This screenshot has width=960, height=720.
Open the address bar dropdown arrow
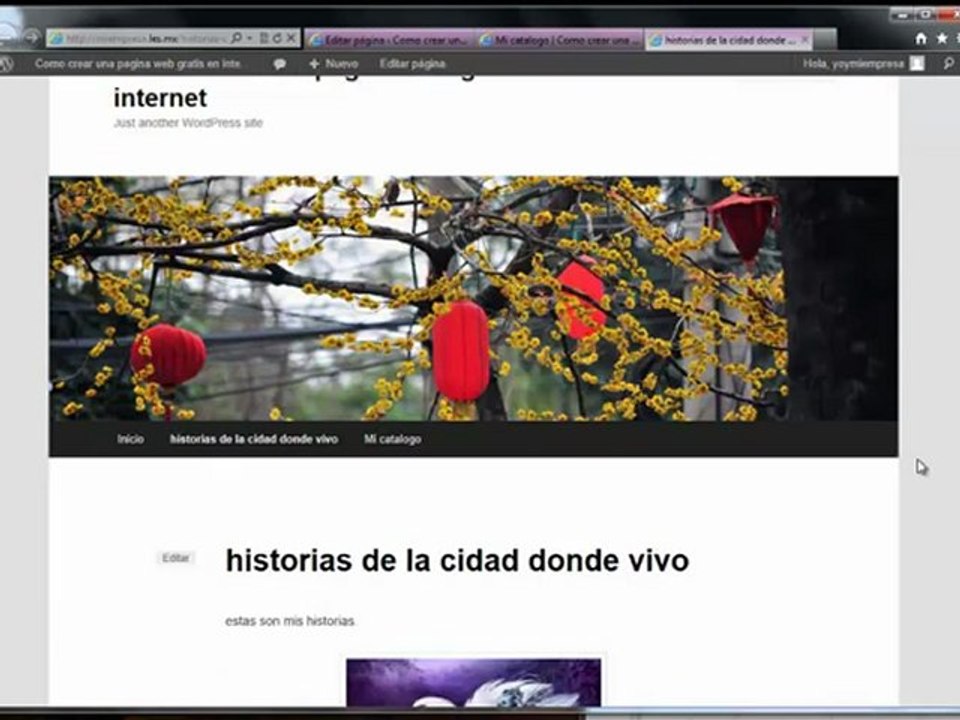pyautogui.click(x=250, y=38)
